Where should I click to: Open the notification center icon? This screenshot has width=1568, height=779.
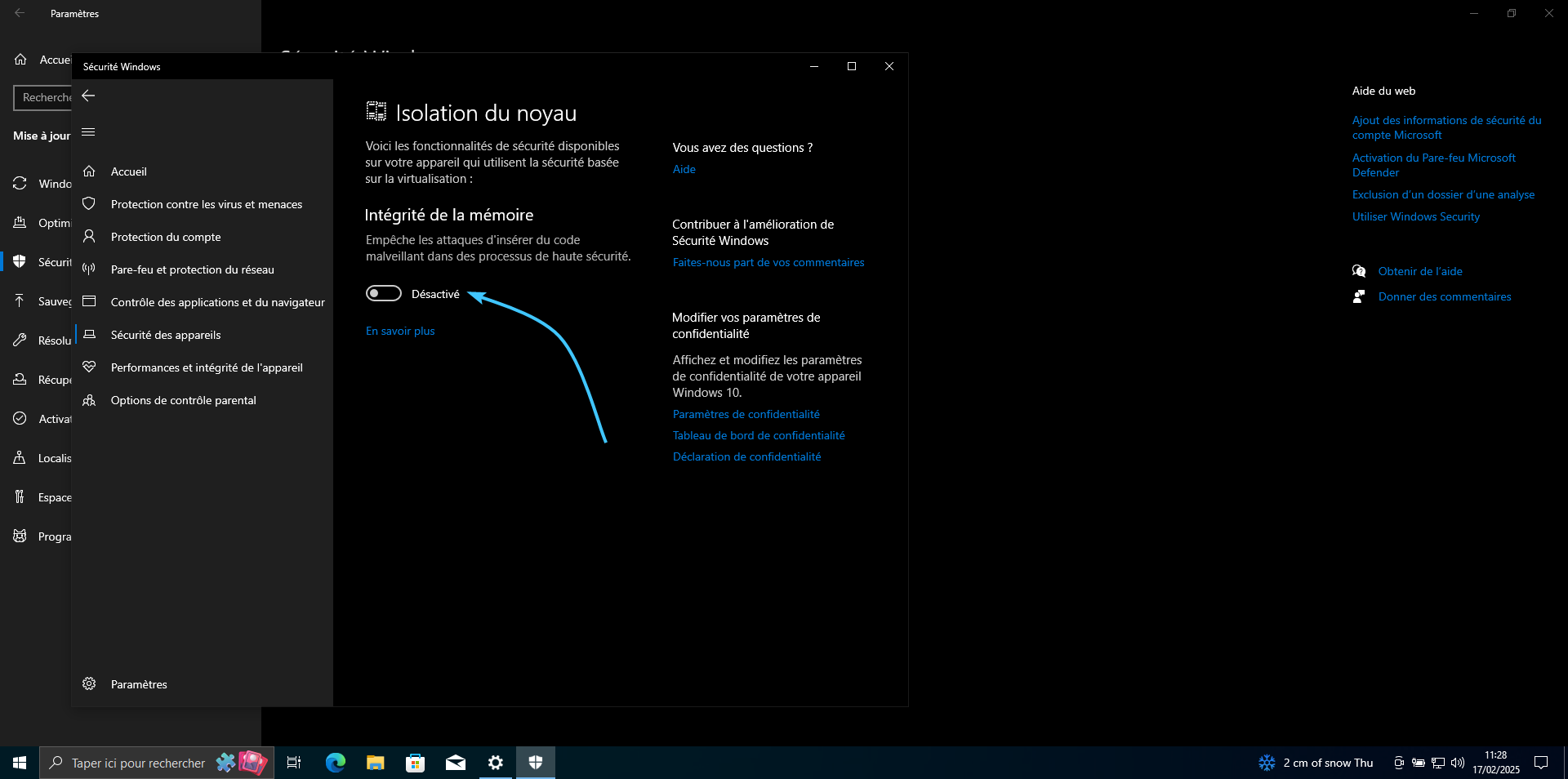pos(1541,763)
